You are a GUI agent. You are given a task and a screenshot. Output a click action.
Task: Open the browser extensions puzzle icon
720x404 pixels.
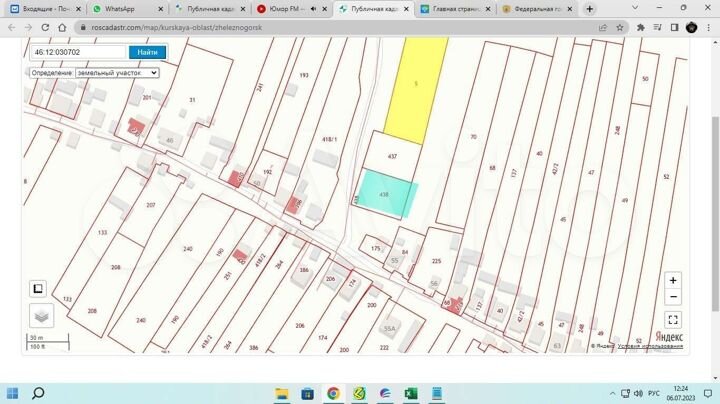pos(641,28)
